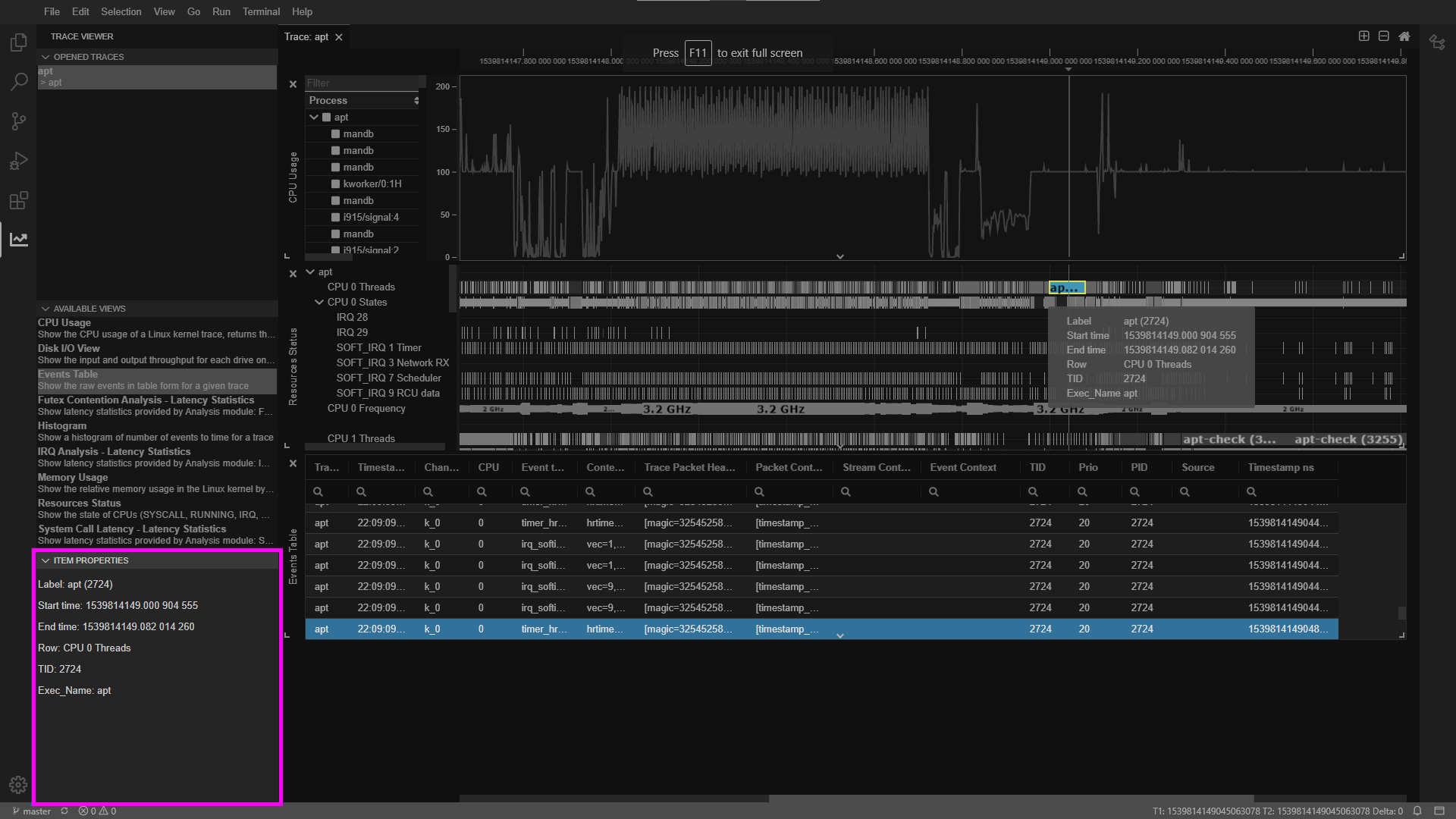This screenshot has height=819, width=1456.
Task: Open the Histogram view entry
Action: pyautogui.click(x=62, y=425)
